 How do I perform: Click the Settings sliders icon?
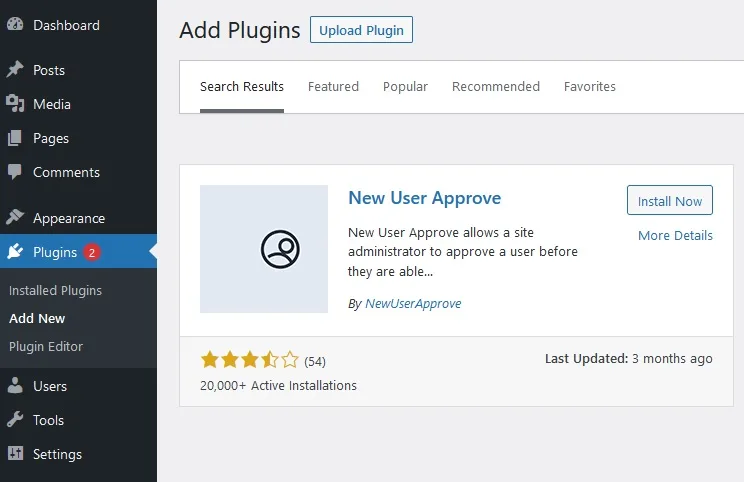[x=15, y=454]
